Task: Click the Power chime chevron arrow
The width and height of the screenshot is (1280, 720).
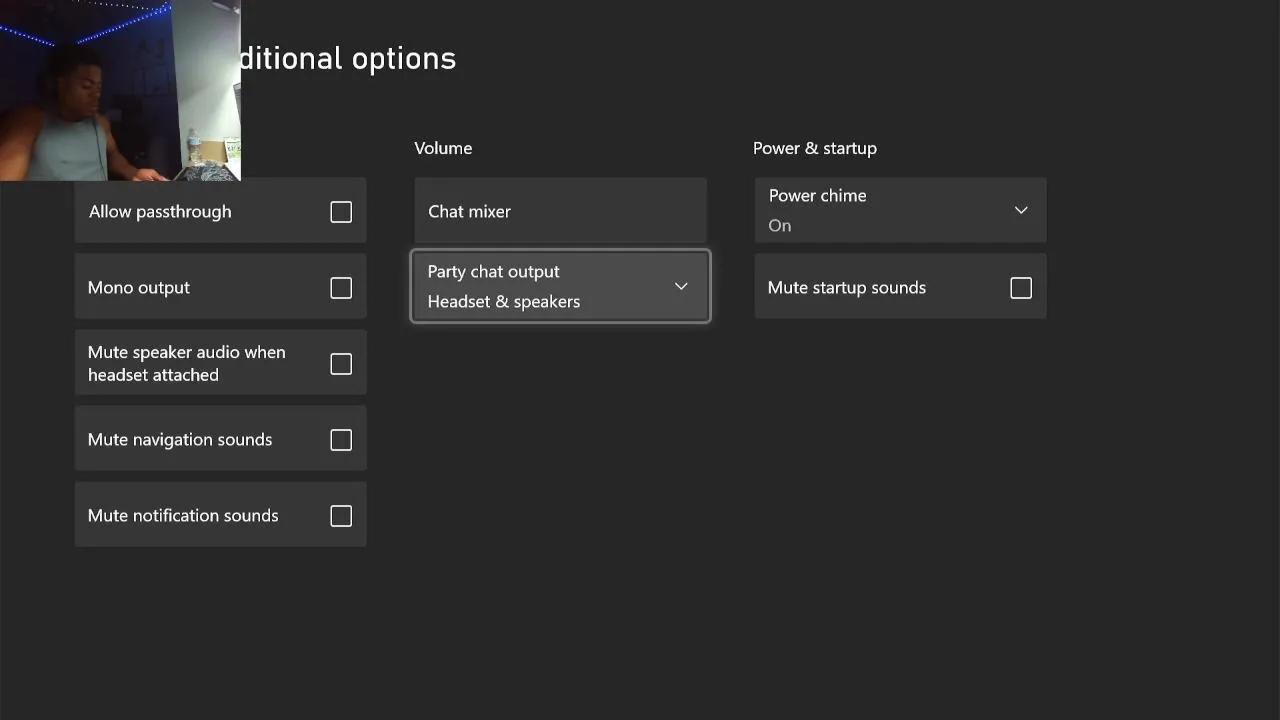Action: tap(1021, 210)
